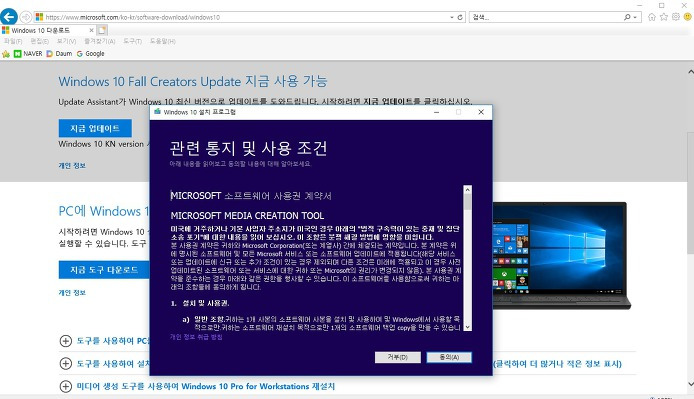Image resolution: width=694 pixels, height=399 pixels.
Task: Open the search provider dropdown arrow
Action: [636, 17]
